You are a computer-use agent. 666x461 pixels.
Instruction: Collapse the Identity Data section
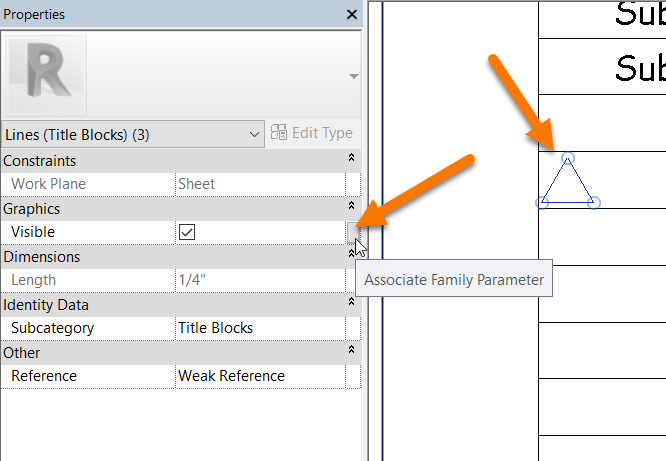pyautogui.click(x=351, y=304)
